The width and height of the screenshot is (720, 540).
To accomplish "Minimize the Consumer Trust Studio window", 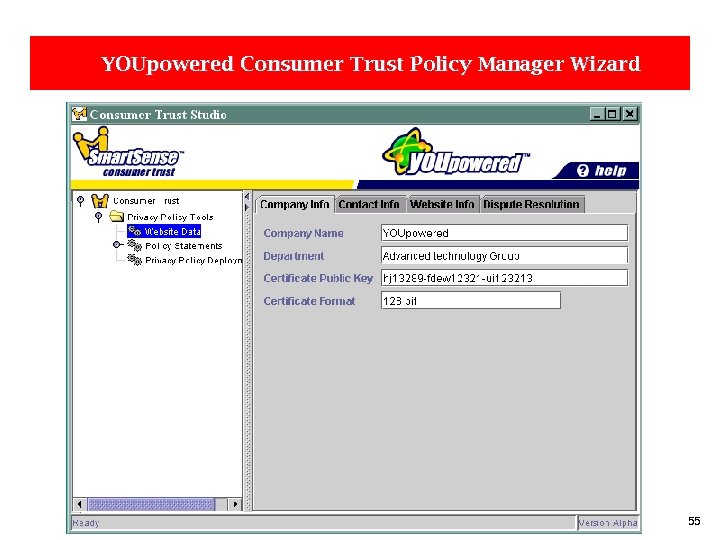I will coord(596,114).
